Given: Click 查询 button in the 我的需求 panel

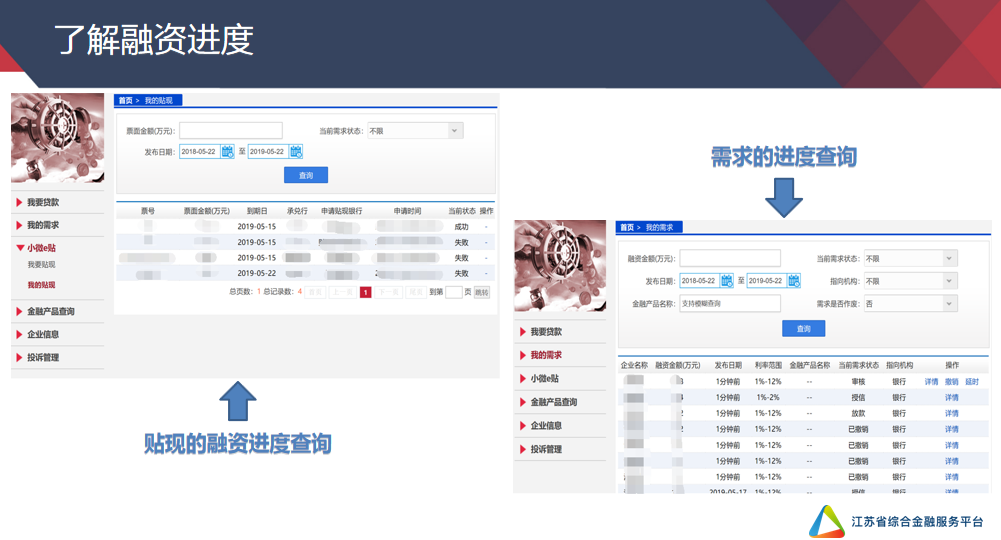Looking at the screenshot, I should [x=803, y=328].
